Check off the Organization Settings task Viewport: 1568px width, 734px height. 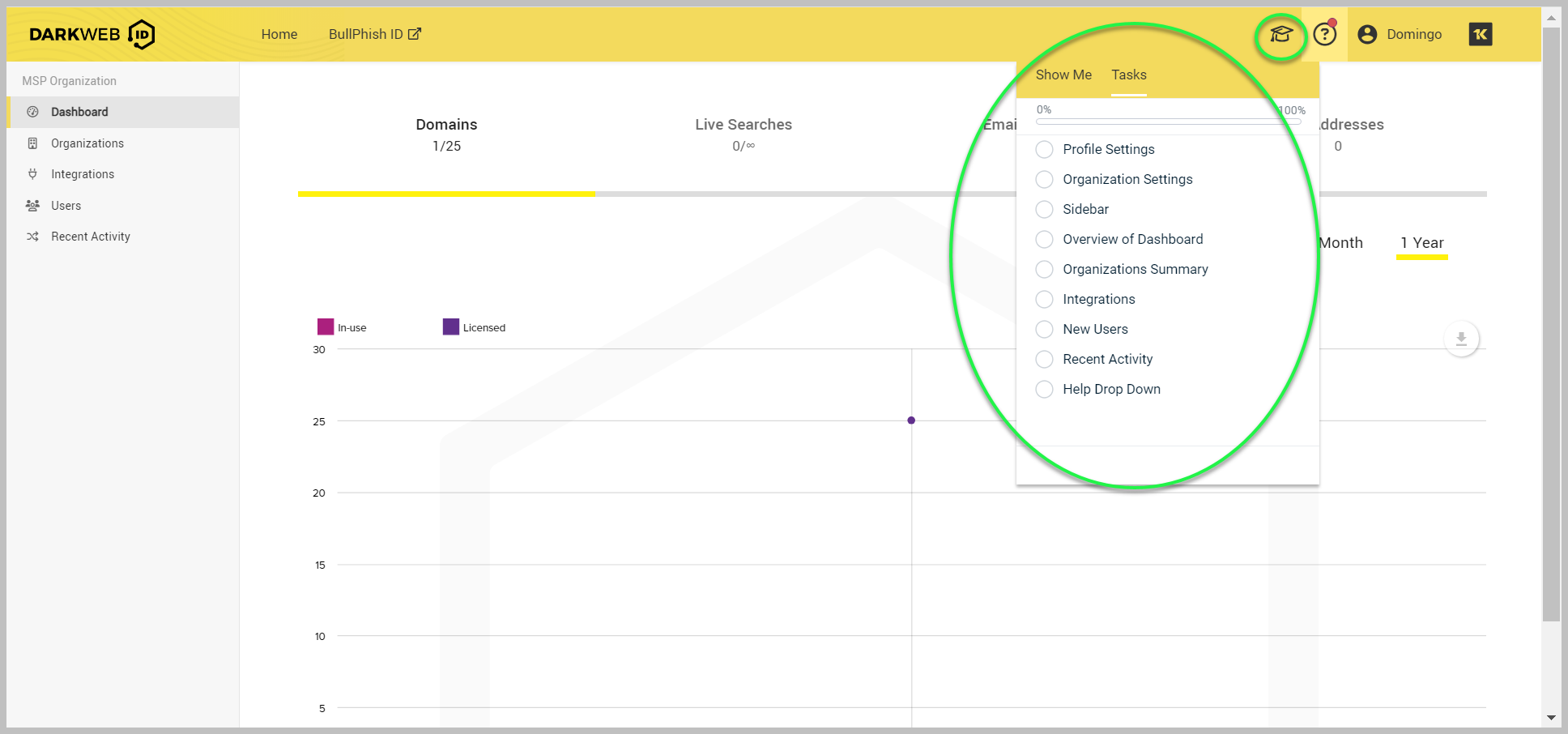(1044, 179)
